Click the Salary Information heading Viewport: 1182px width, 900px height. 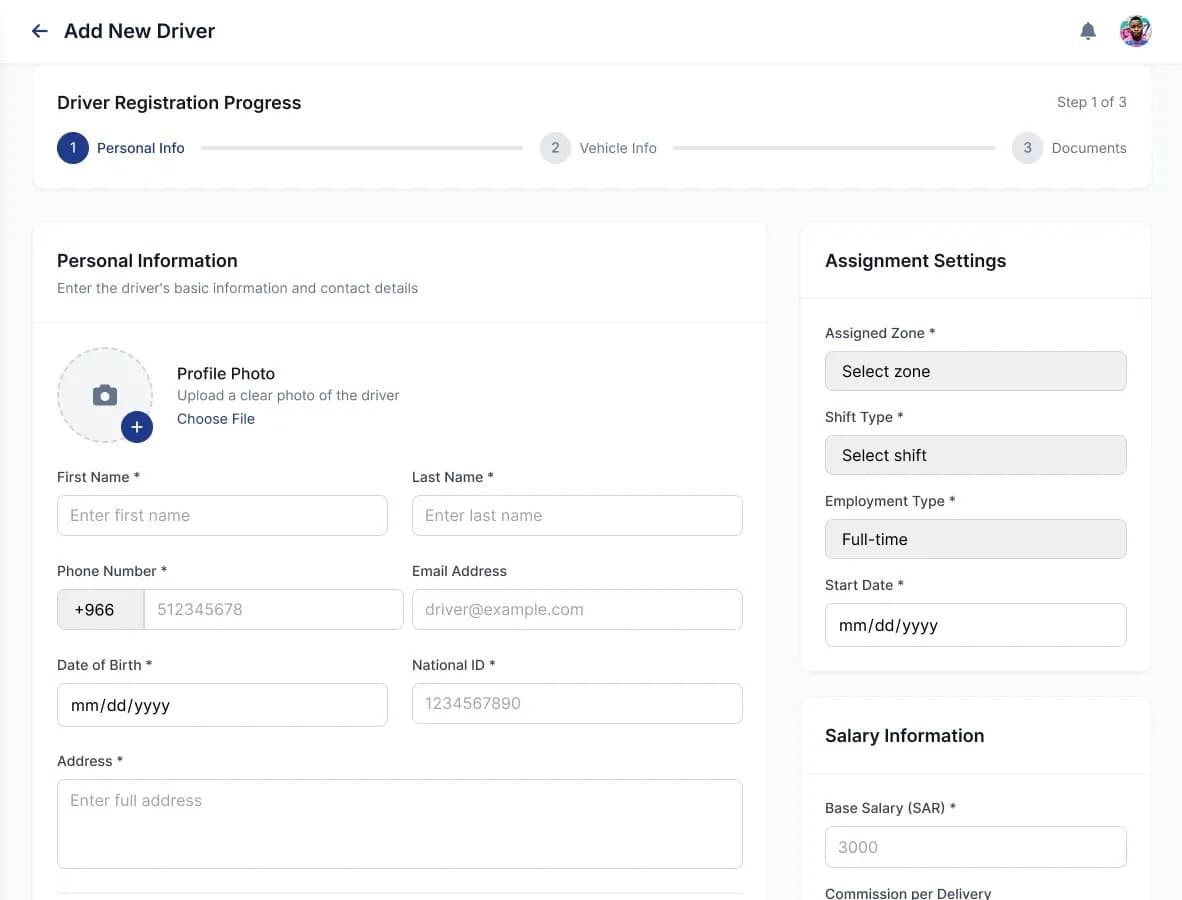(904, 736)
